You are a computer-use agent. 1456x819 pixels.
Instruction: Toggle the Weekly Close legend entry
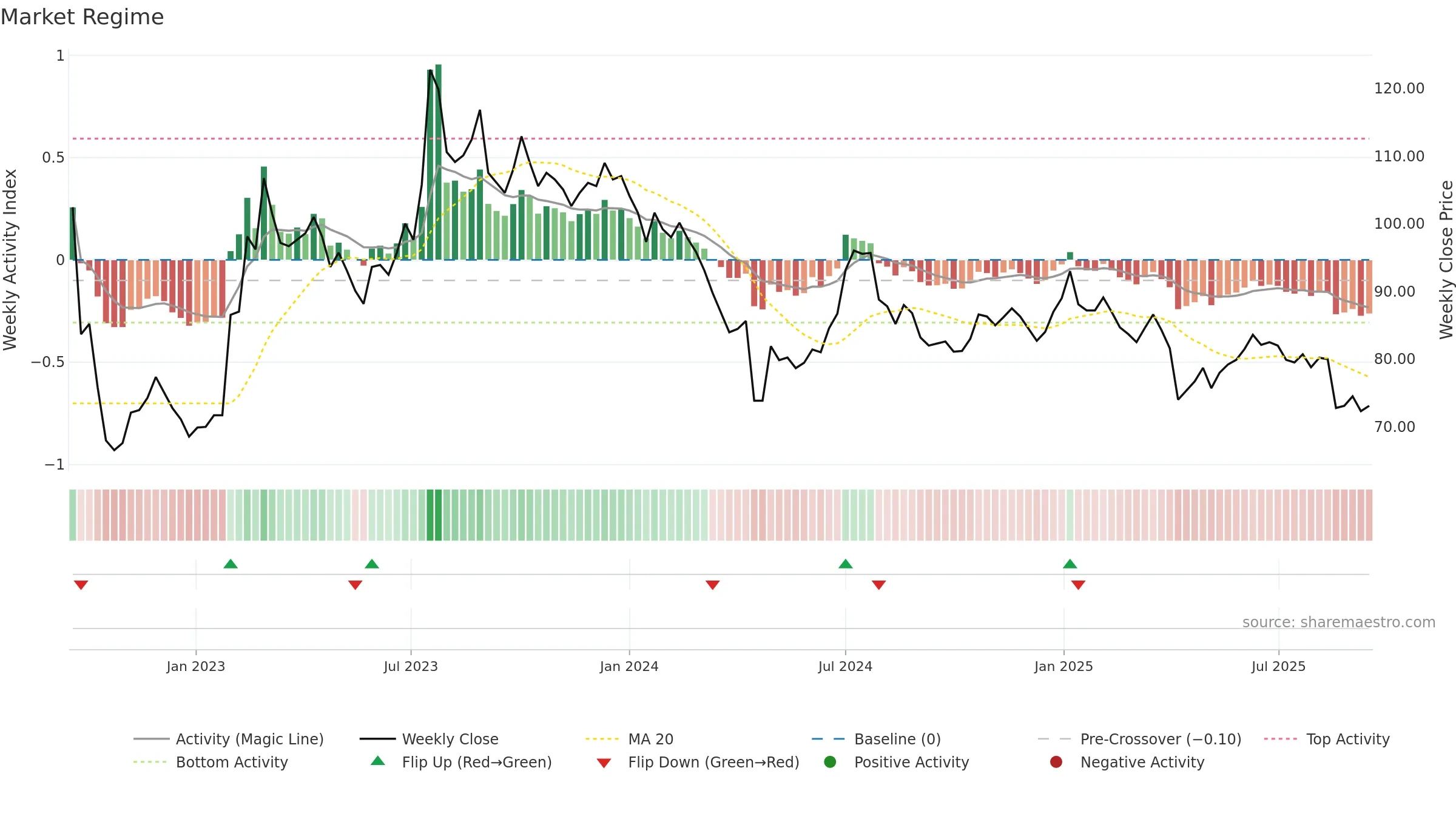pyautogui.click(x=430, y=739)
